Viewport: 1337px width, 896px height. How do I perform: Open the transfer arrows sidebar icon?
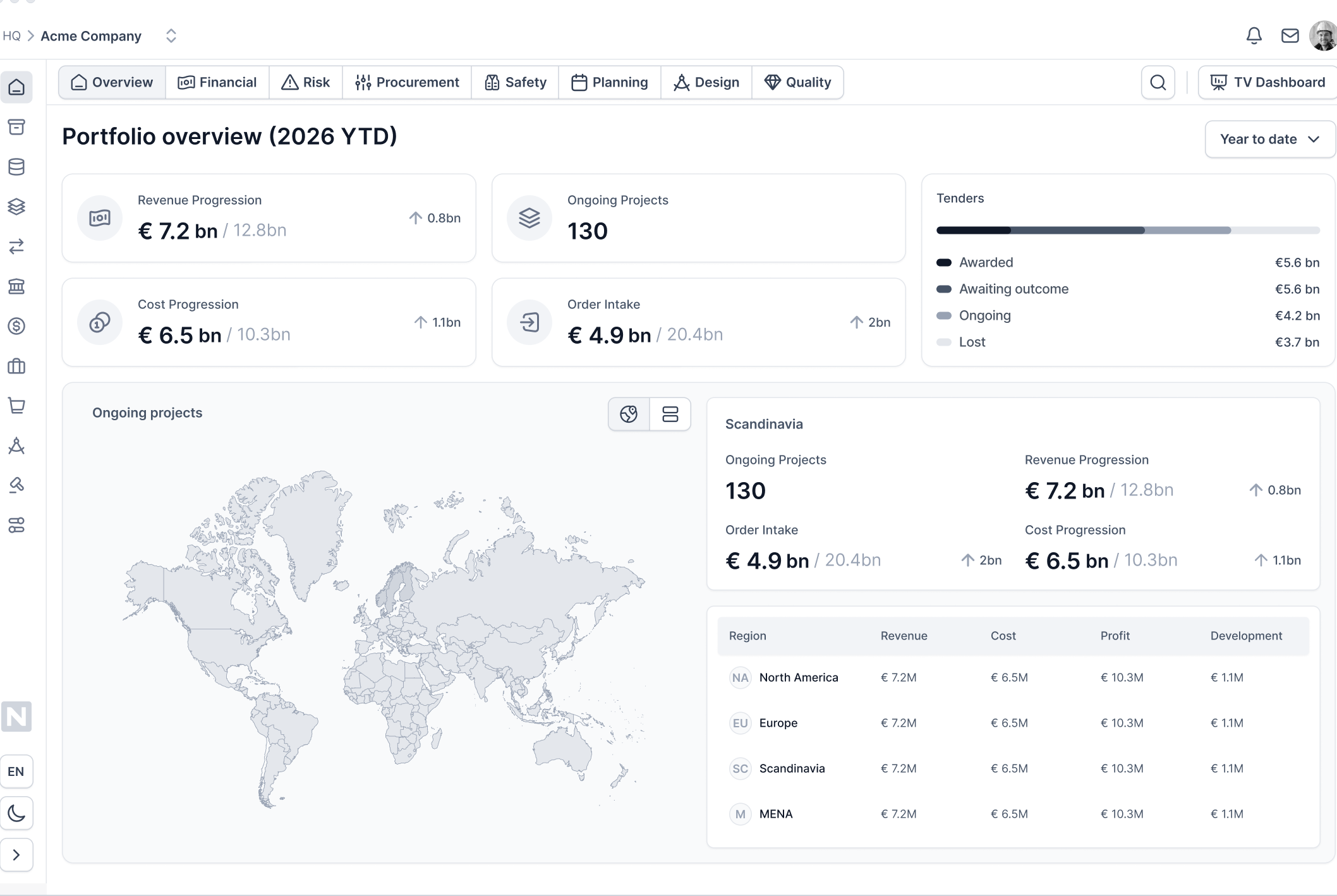(x=16, y=246)
